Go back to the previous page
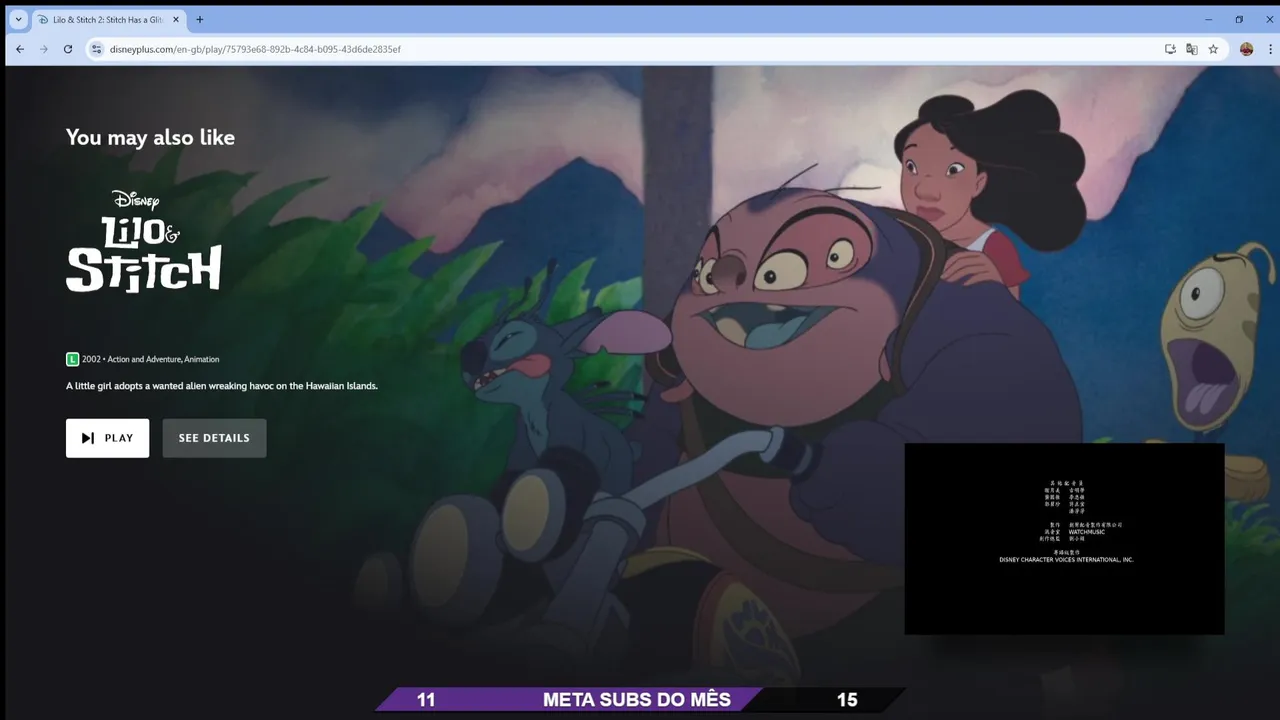The width and height of the screenshot is (1280, 720). (20, 49)
